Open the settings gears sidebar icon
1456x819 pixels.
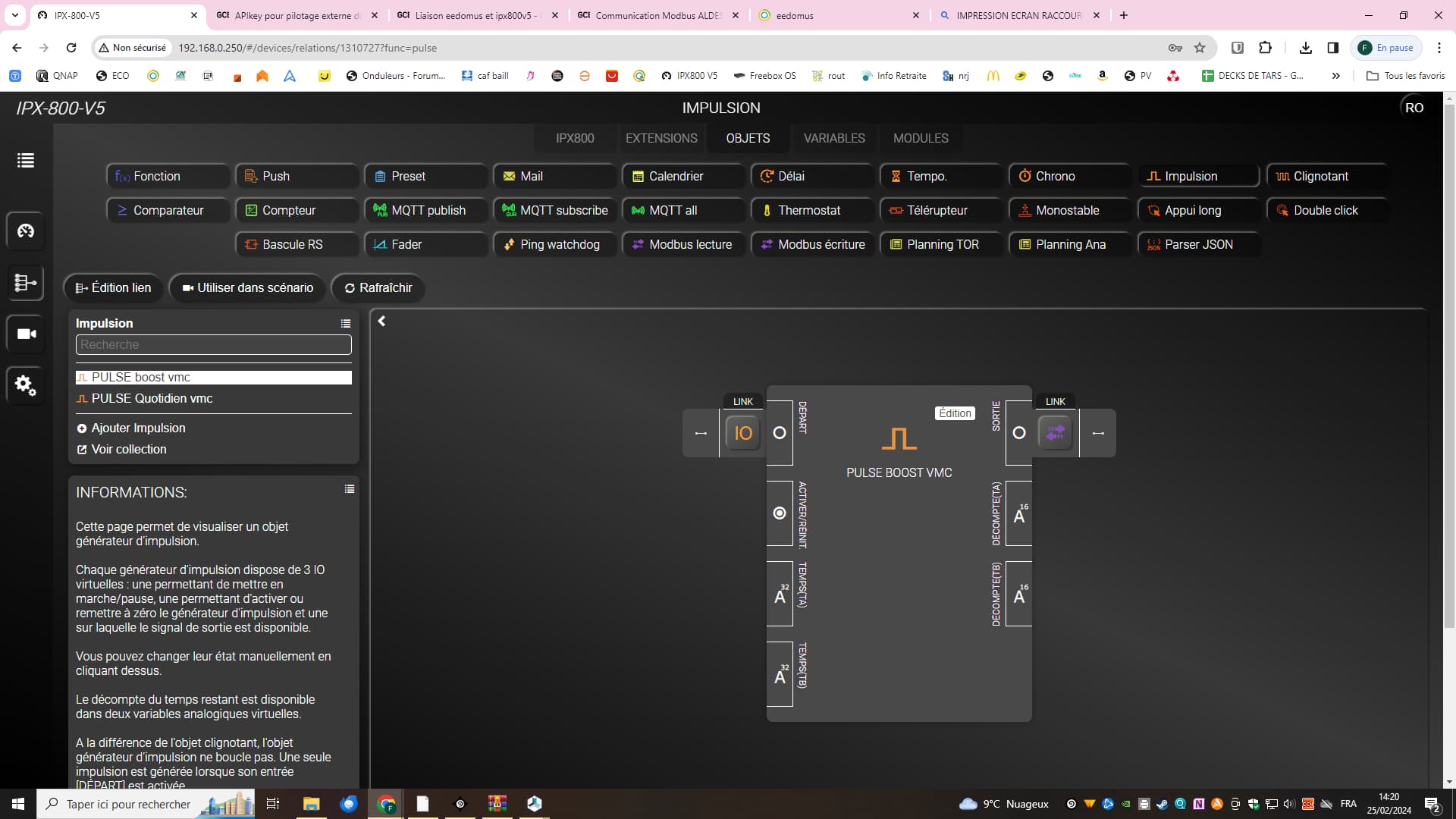(26, 385)
